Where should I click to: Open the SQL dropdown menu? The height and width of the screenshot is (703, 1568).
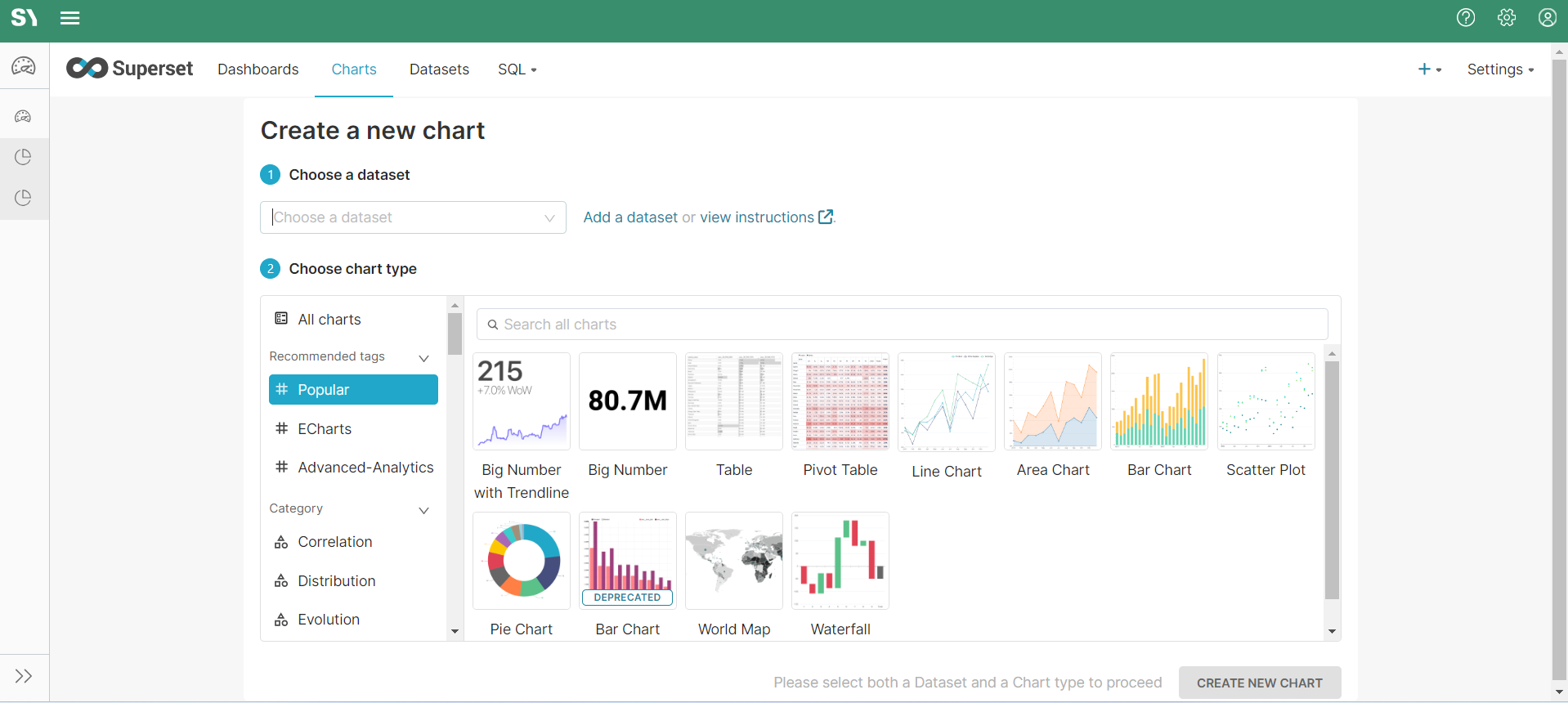point(517,69)
